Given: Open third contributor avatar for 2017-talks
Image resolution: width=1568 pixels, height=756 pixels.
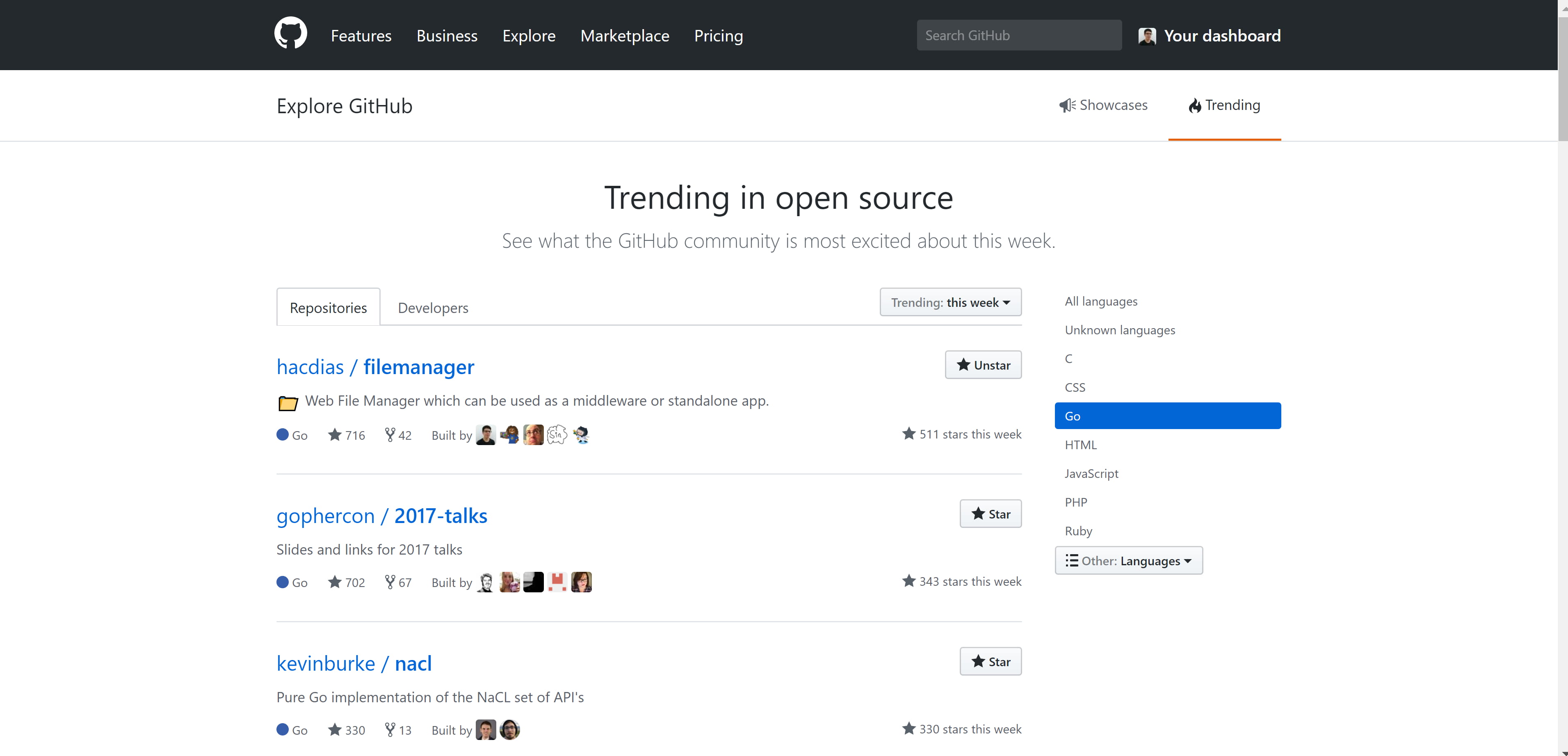Looking at the screenshot, I should click(533, 582).
